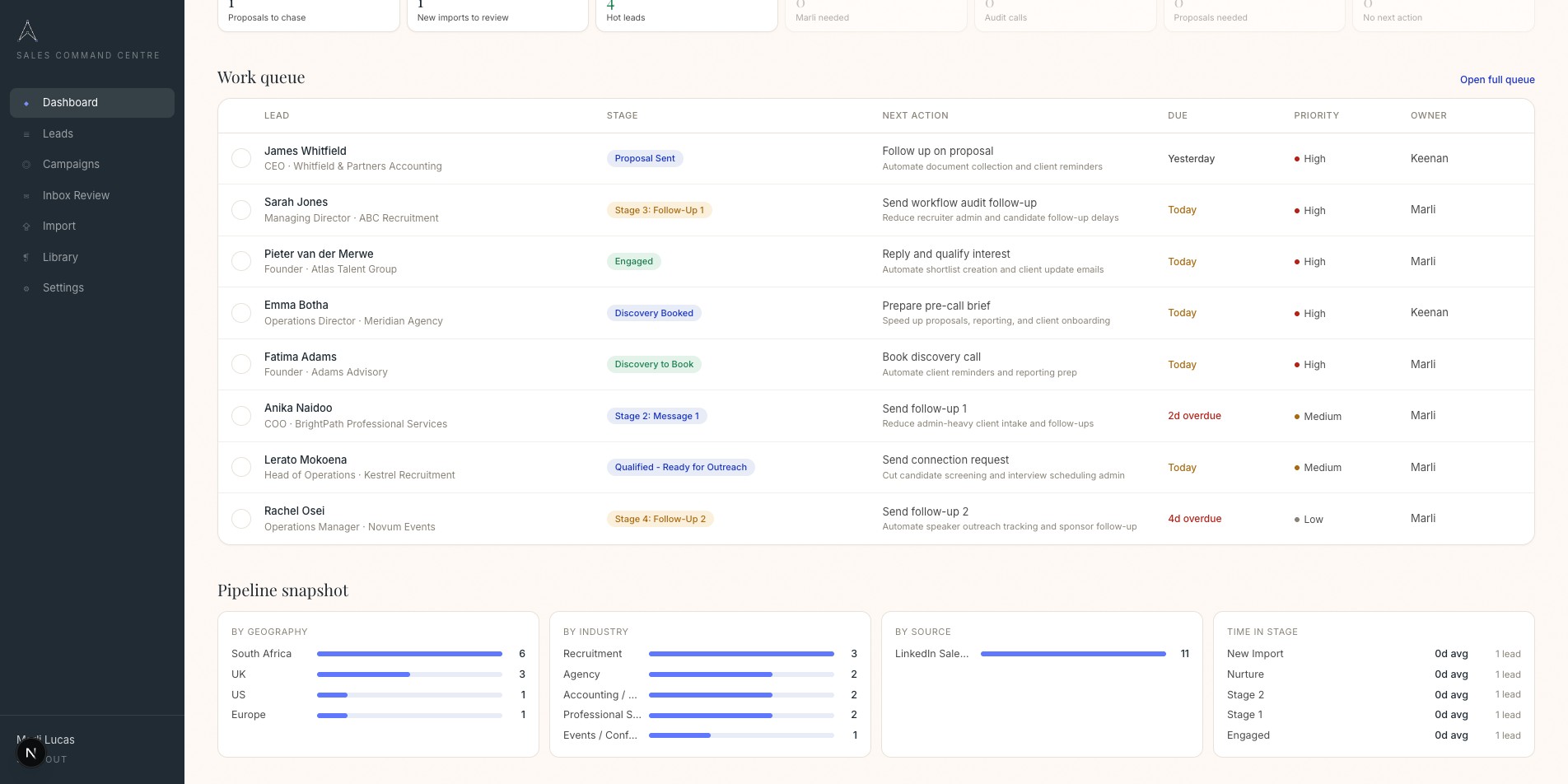Open the Dashboard menu item
The width and height of the screenshot is (1568, 784).
(x=92, y=103)
